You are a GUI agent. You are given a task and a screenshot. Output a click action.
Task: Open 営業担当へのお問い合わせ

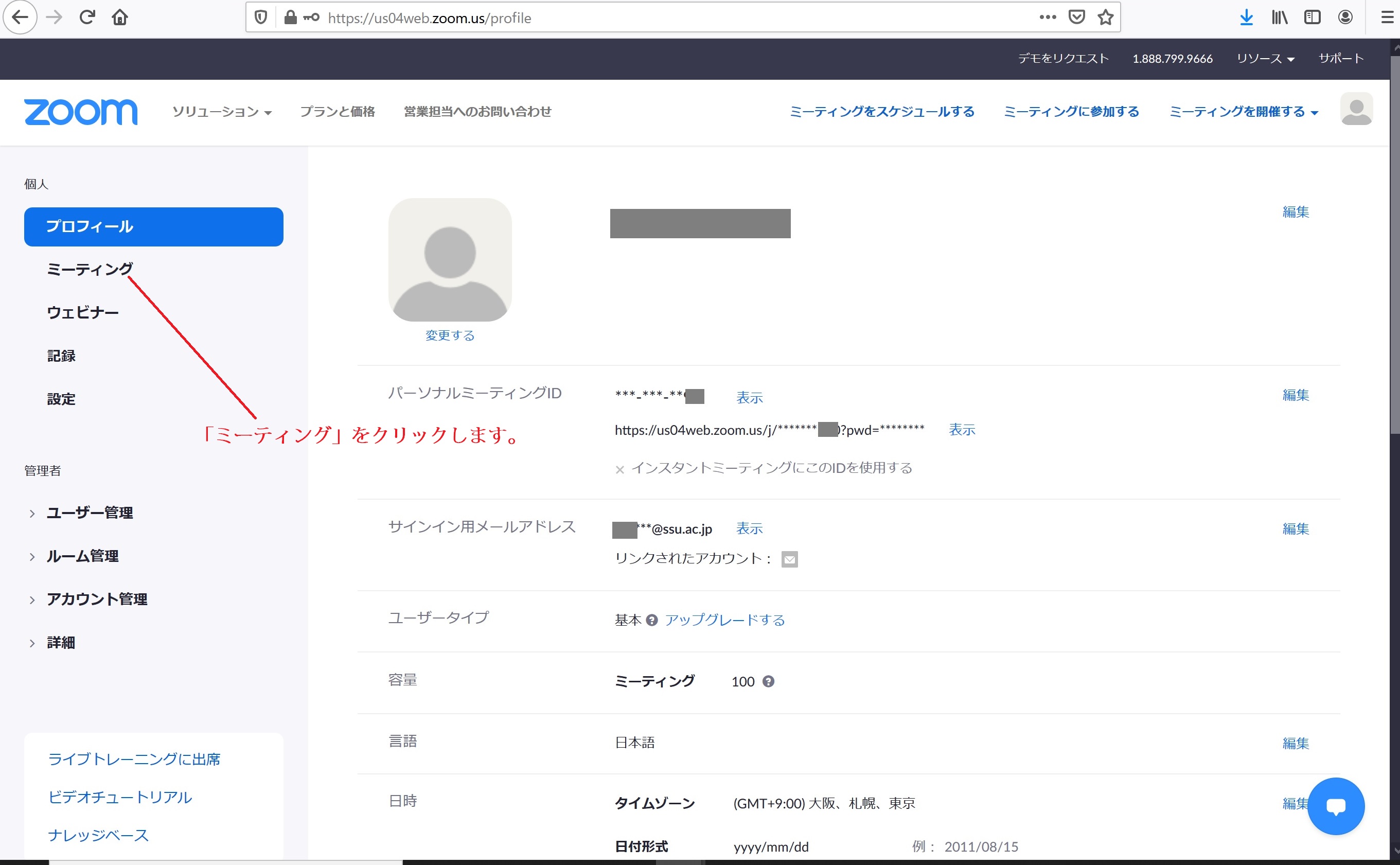(x=477, y=112)
